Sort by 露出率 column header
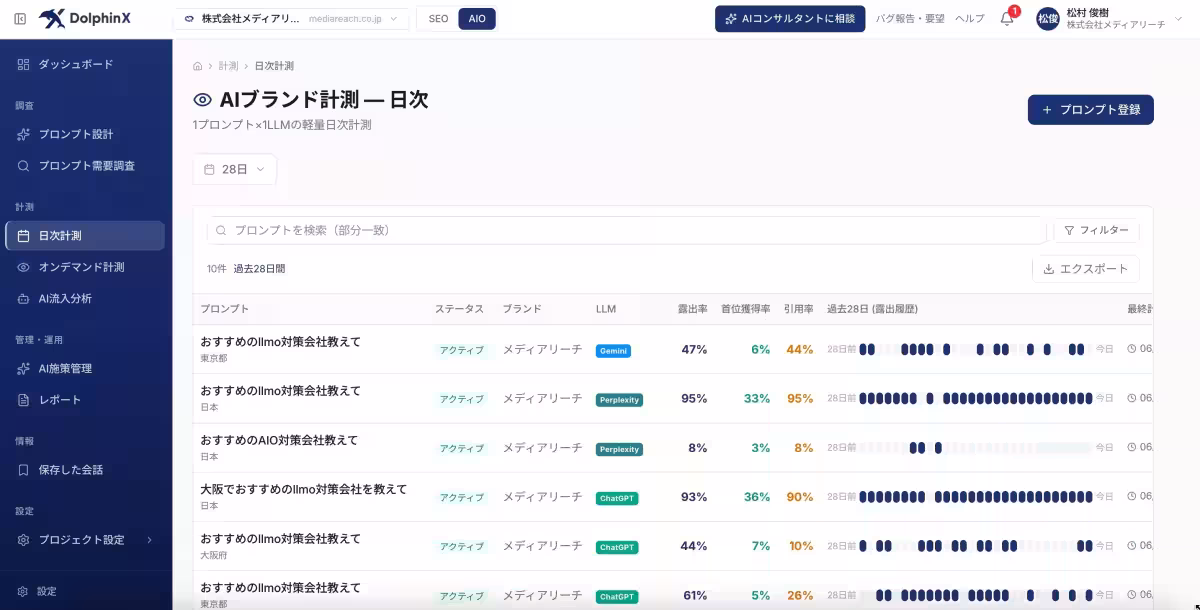The height and width of the screenshot is (610, 1200). click(692, 309)
